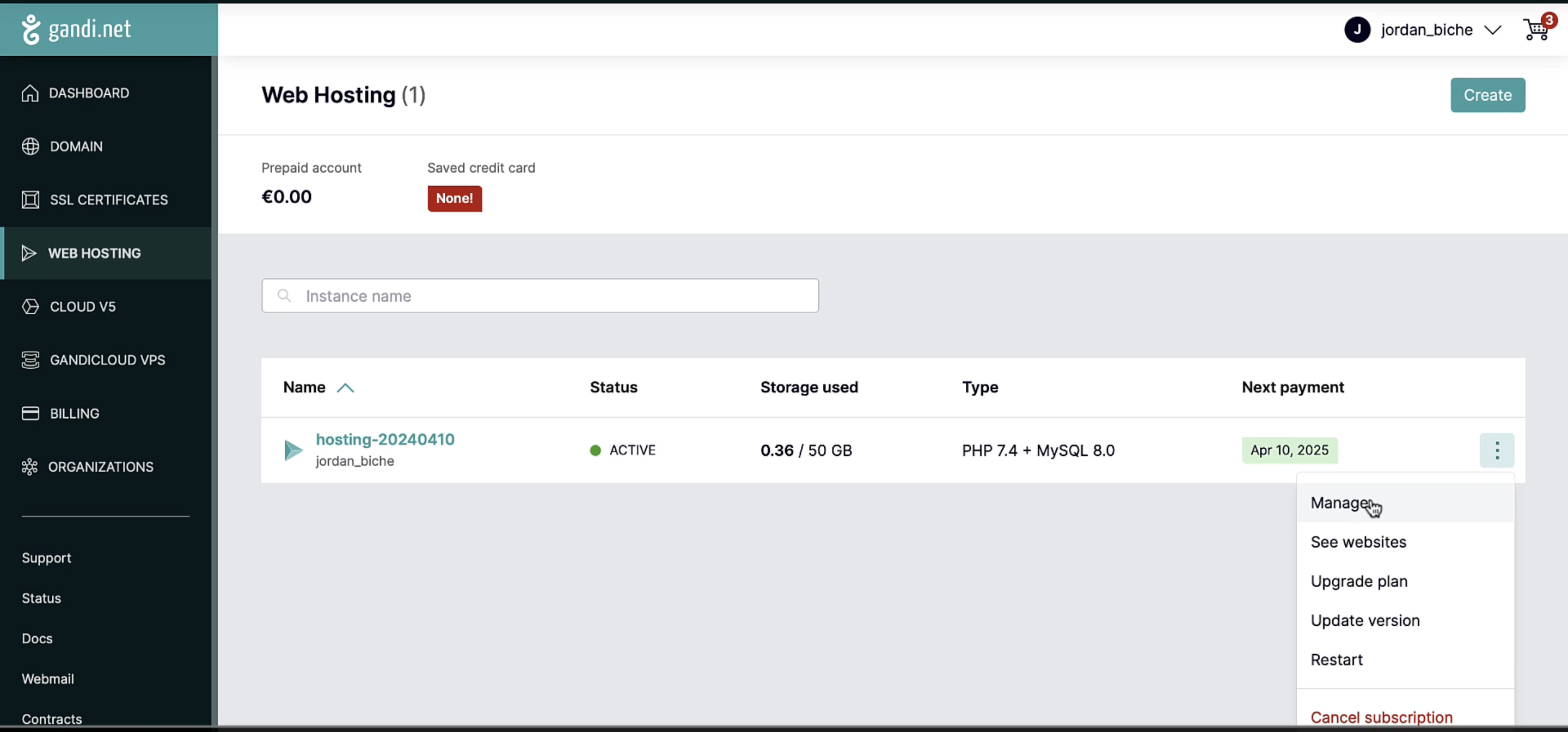
Task: Open the Status link in sidebar
Action: pos(41,599)
